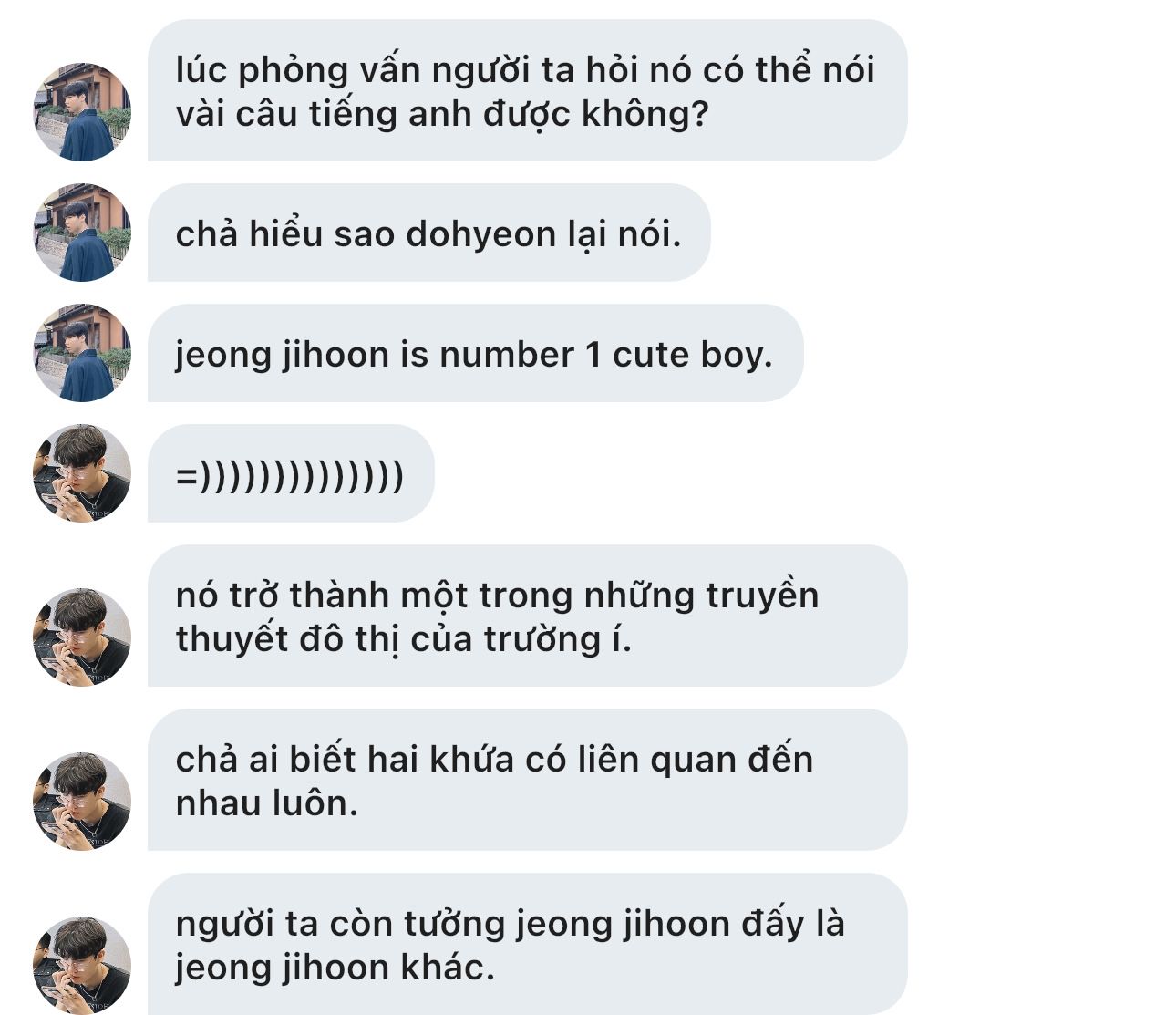The width and height of the screenshot is (1176, 1015).
Task: Tap avatar next to 'chả ai biết hai khứa' message
Action: (82, 802)
